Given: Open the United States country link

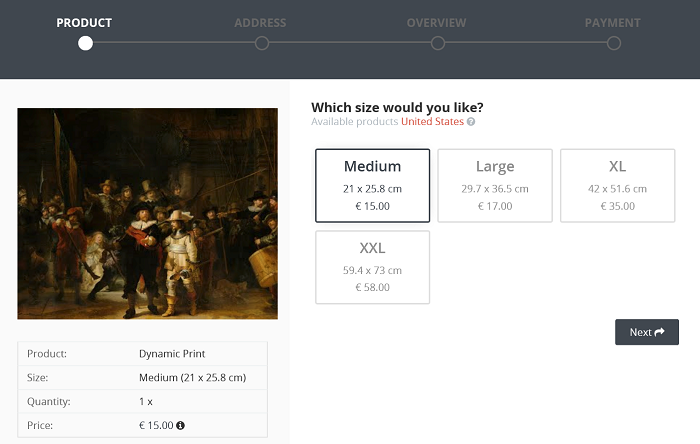Looking at the screenshot, I should [x=432, y=121].
